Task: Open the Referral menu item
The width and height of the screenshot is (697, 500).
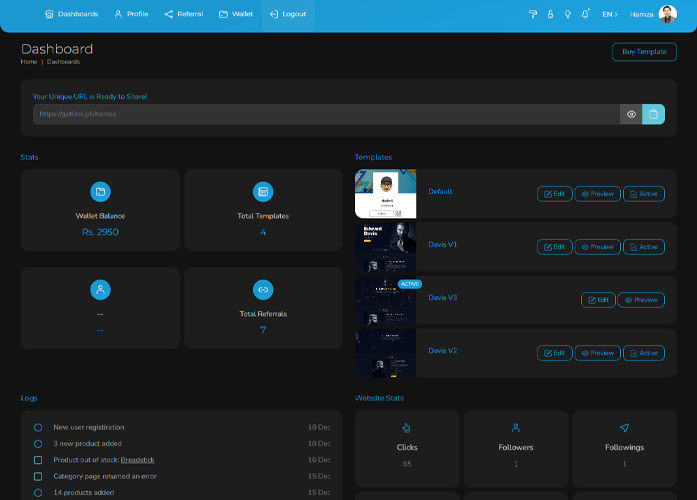Action: [x=183, y=14]
